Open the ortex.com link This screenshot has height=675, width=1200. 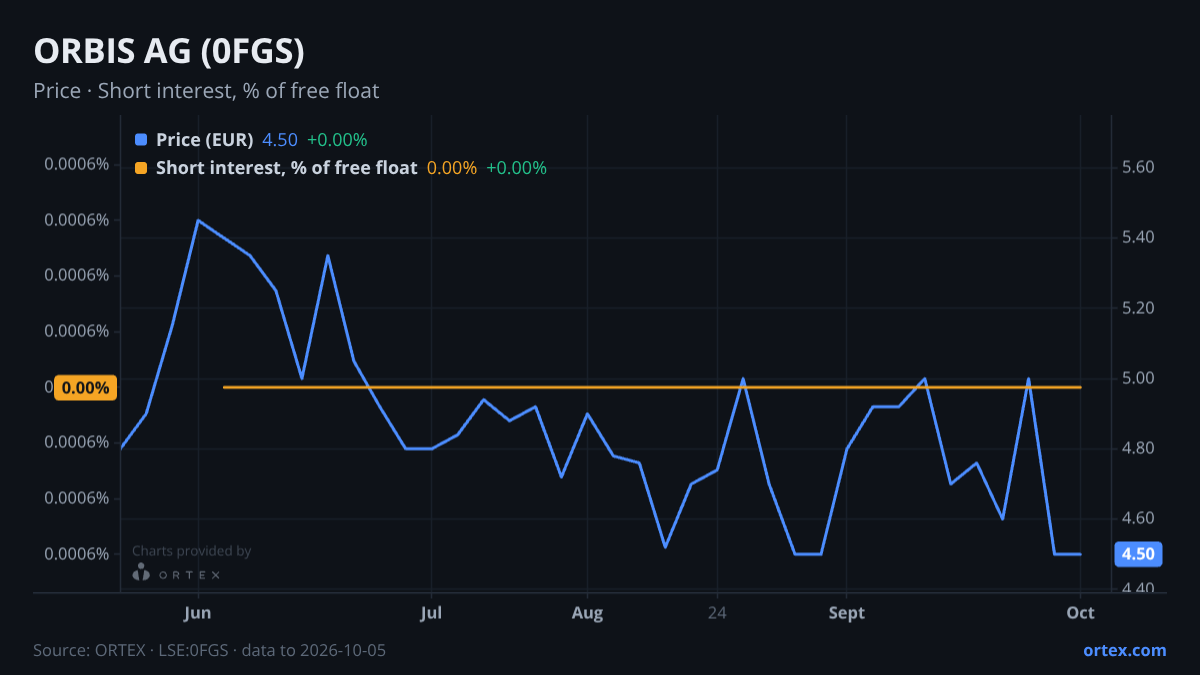point(1125,650)
